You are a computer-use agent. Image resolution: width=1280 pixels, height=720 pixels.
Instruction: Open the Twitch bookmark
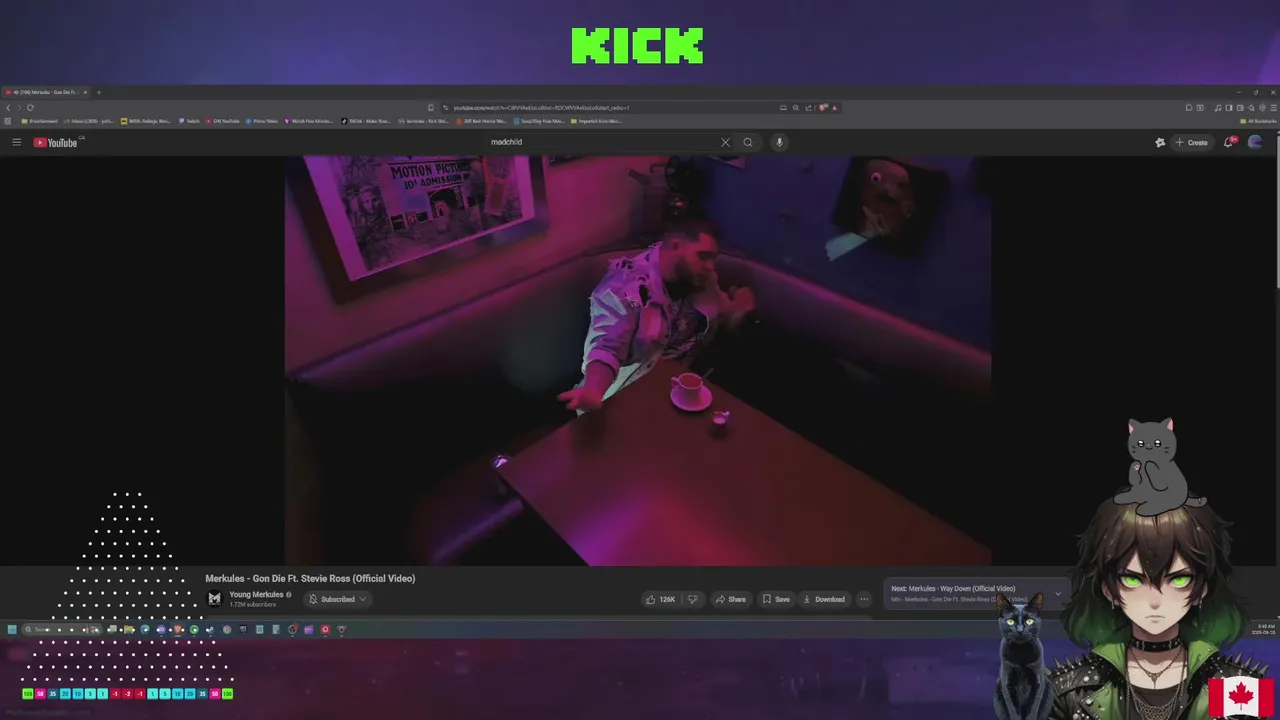click(x=189, y=121)
